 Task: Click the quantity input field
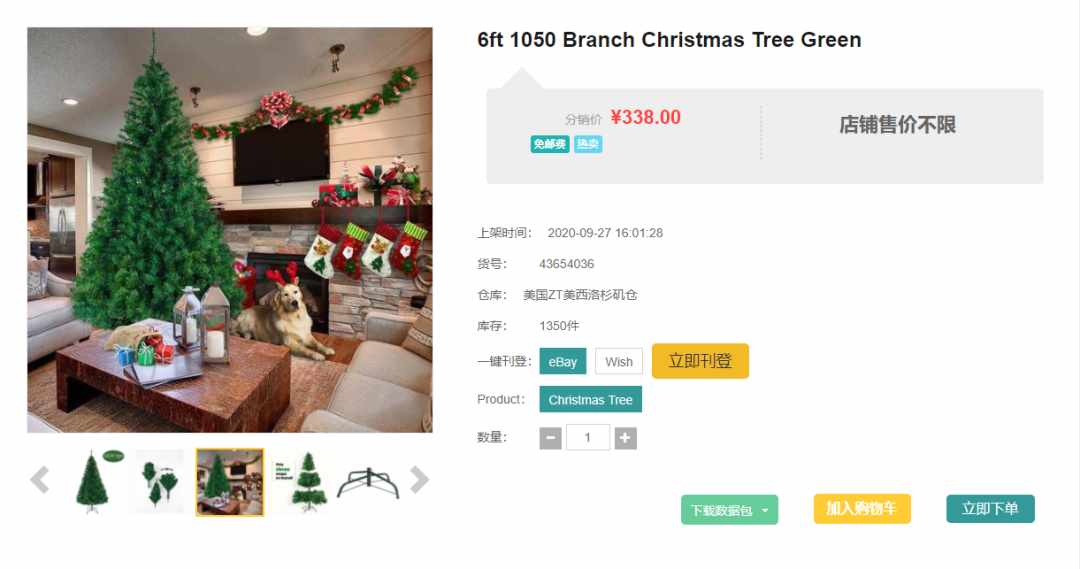click(588, 437)
